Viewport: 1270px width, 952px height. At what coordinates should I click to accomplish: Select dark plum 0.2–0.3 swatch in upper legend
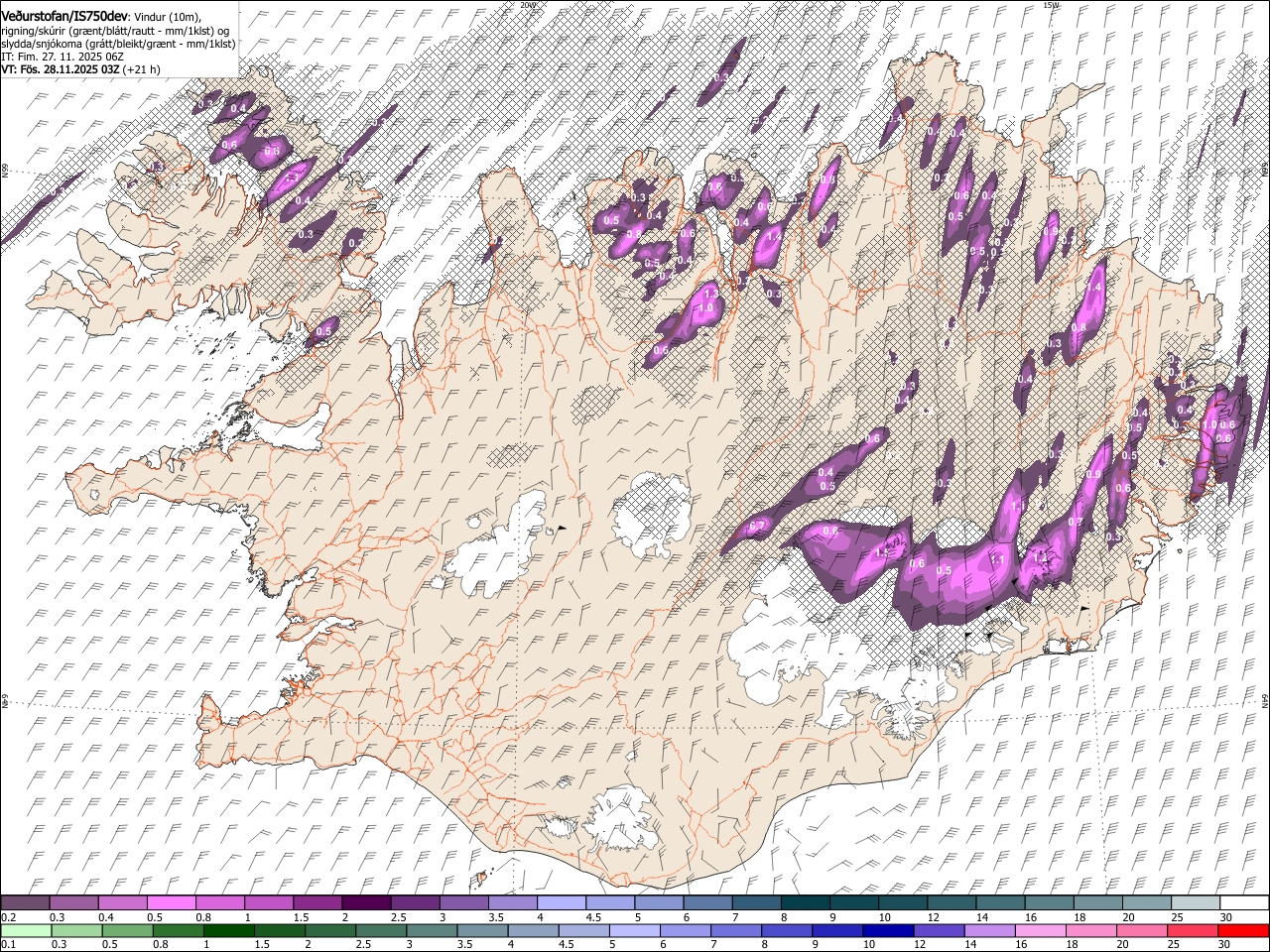click(x=25, y=903)
